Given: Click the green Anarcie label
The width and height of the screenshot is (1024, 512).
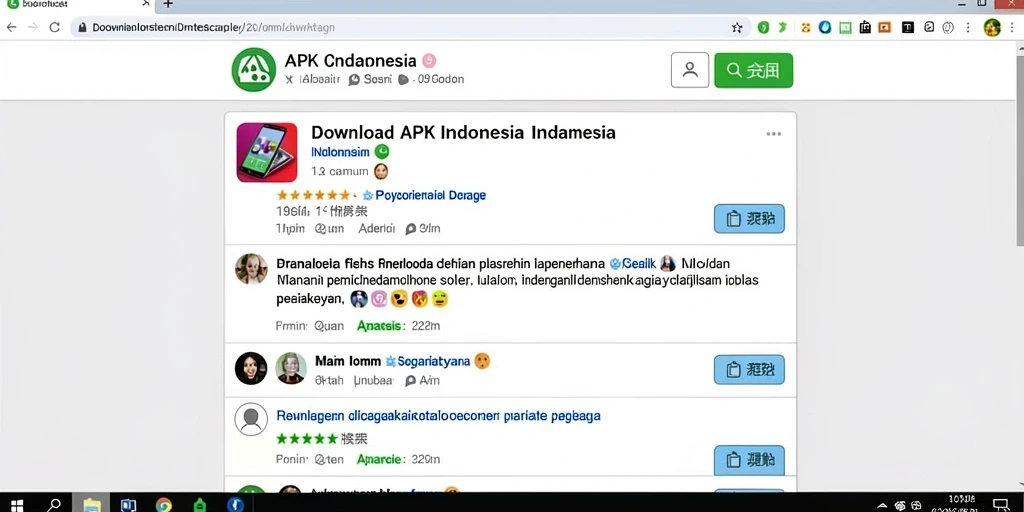Looking at the screenshot, I should click(381, 459).
